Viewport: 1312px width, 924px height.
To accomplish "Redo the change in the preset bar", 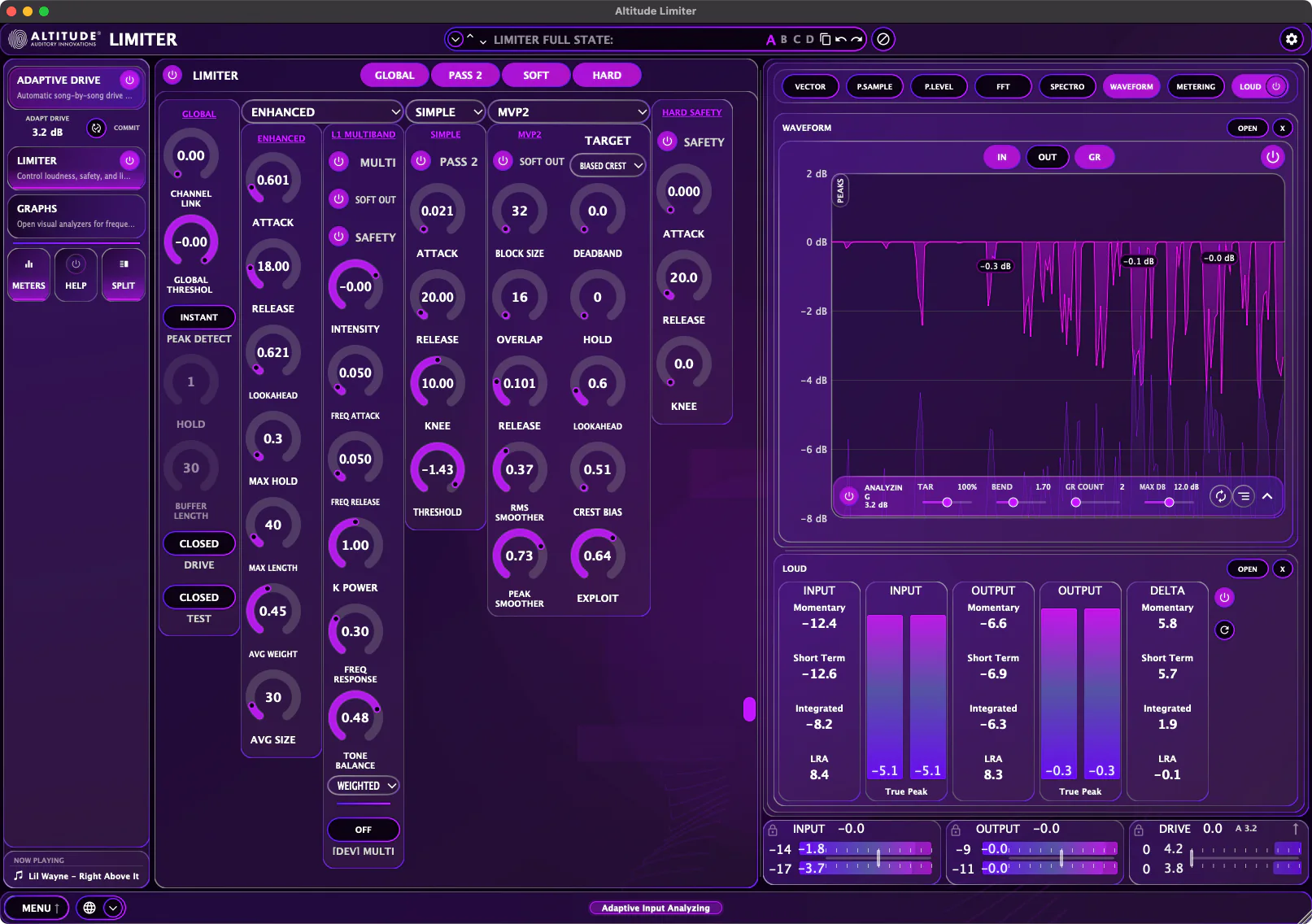I will tap(857, 39).
